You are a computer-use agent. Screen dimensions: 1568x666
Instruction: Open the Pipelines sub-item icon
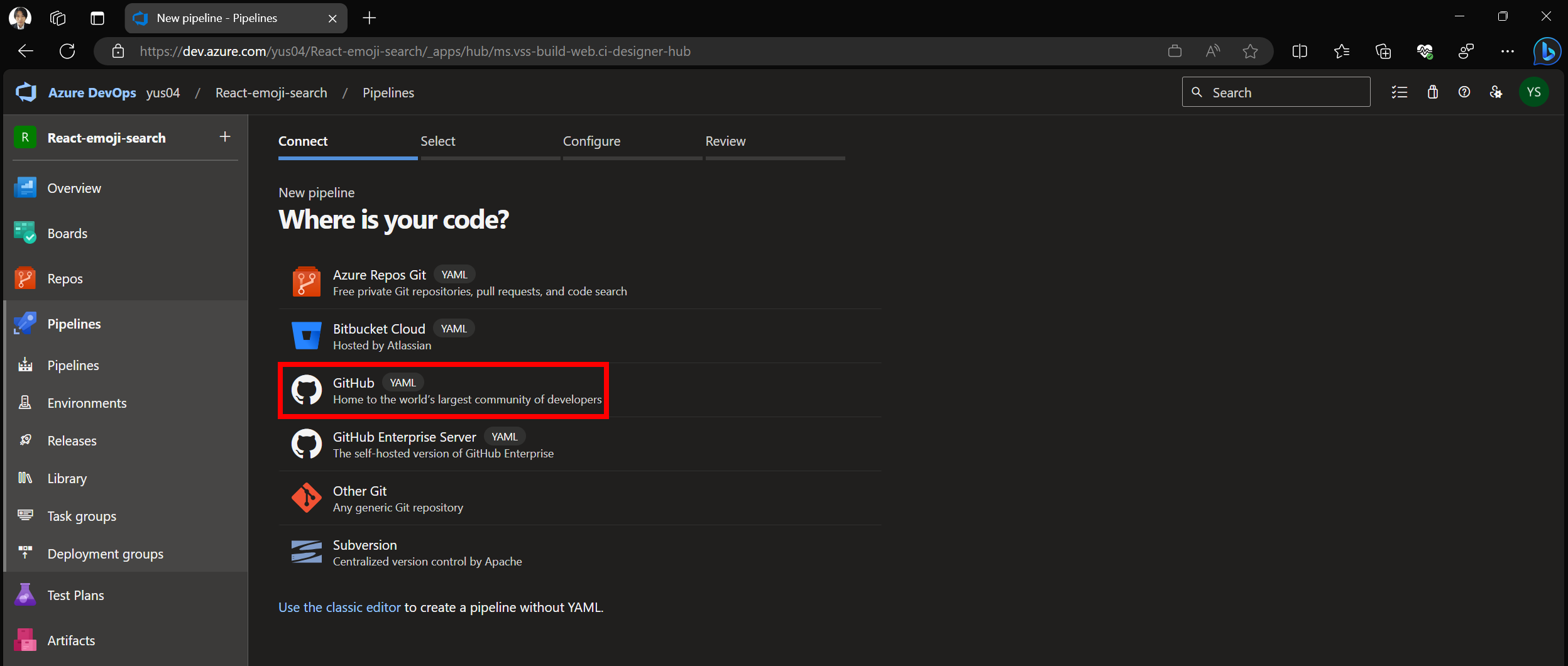point(25,365)
